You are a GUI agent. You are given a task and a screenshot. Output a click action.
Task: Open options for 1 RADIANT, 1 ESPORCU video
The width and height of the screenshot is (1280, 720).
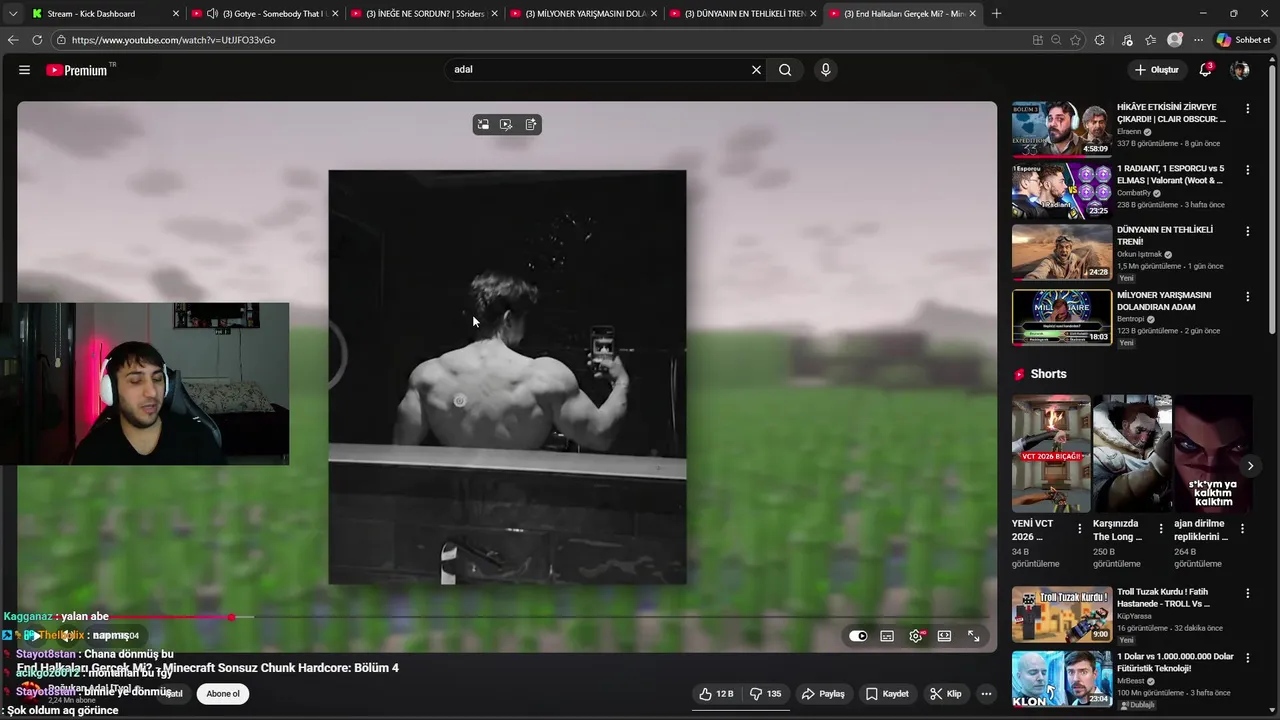pos(1247,170)
